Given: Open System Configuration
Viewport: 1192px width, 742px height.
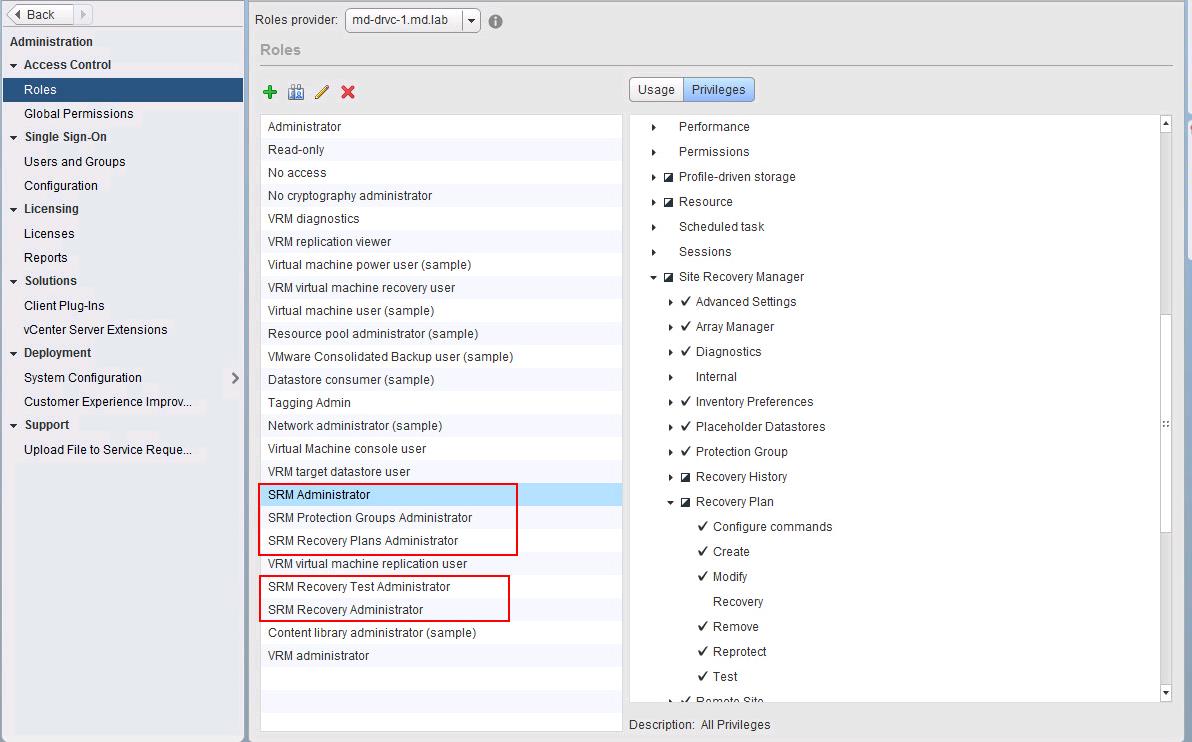Looking at the screenshot, I should click(x=83, y=378).
